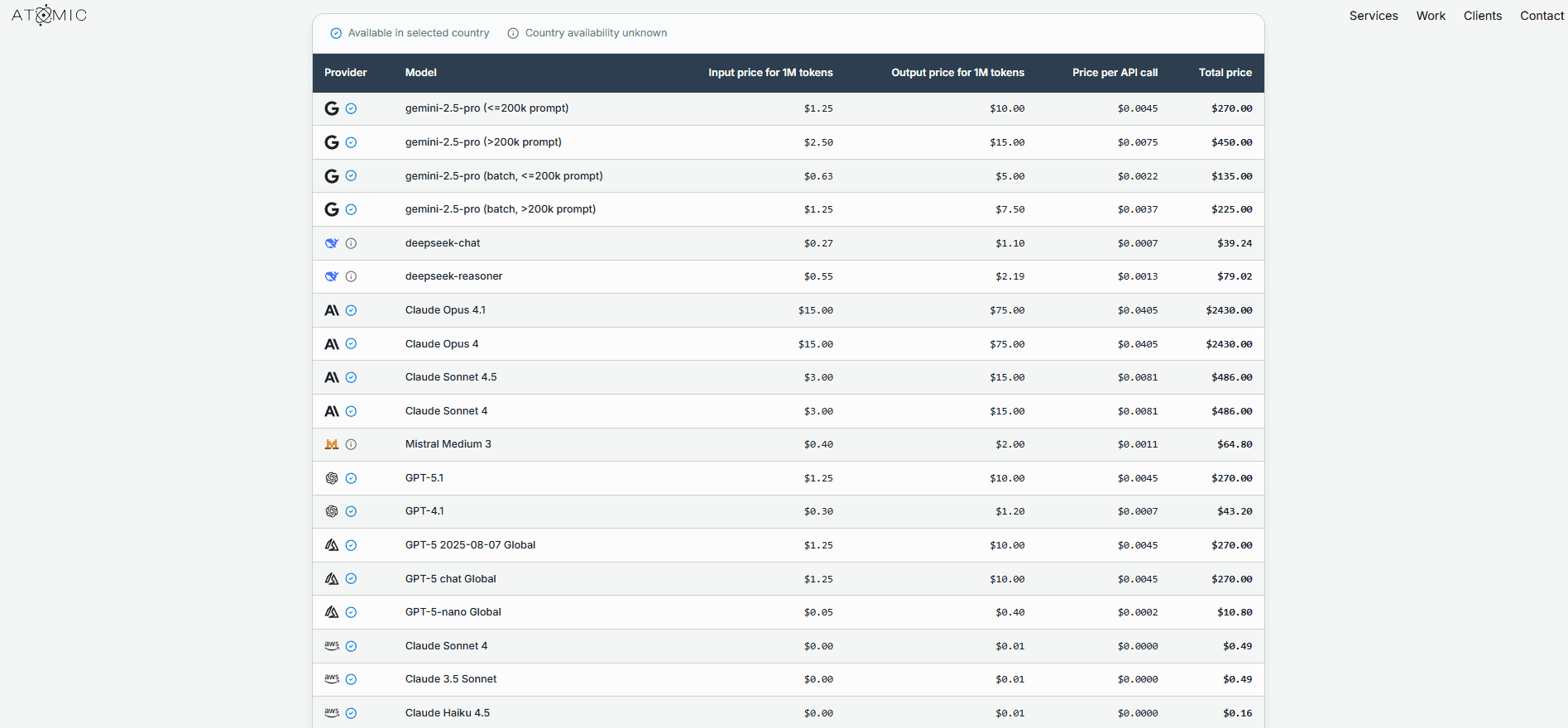Click AWS icon next to Claude 3.5 Sonnet
This screenshot has width=1568, height=728.
(x=332, y=679)
